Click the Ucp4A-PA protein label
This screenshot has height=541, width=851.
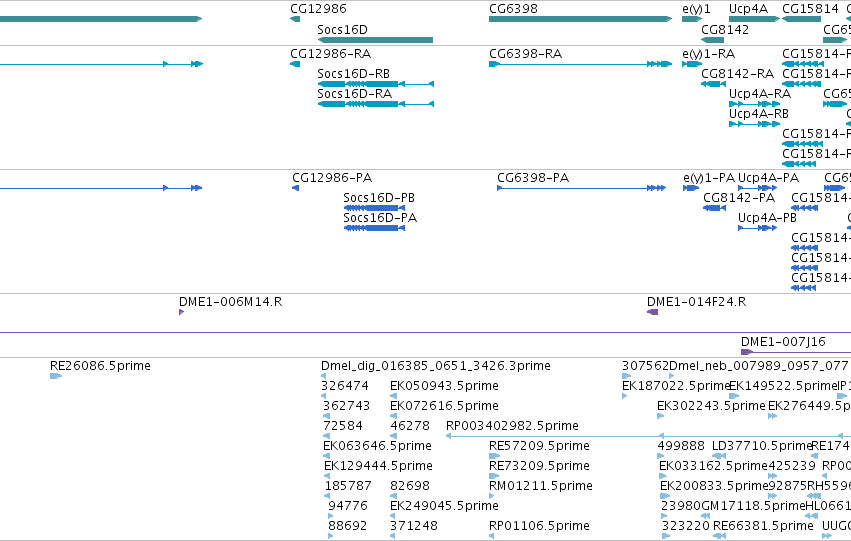click(x=769, y=177)
